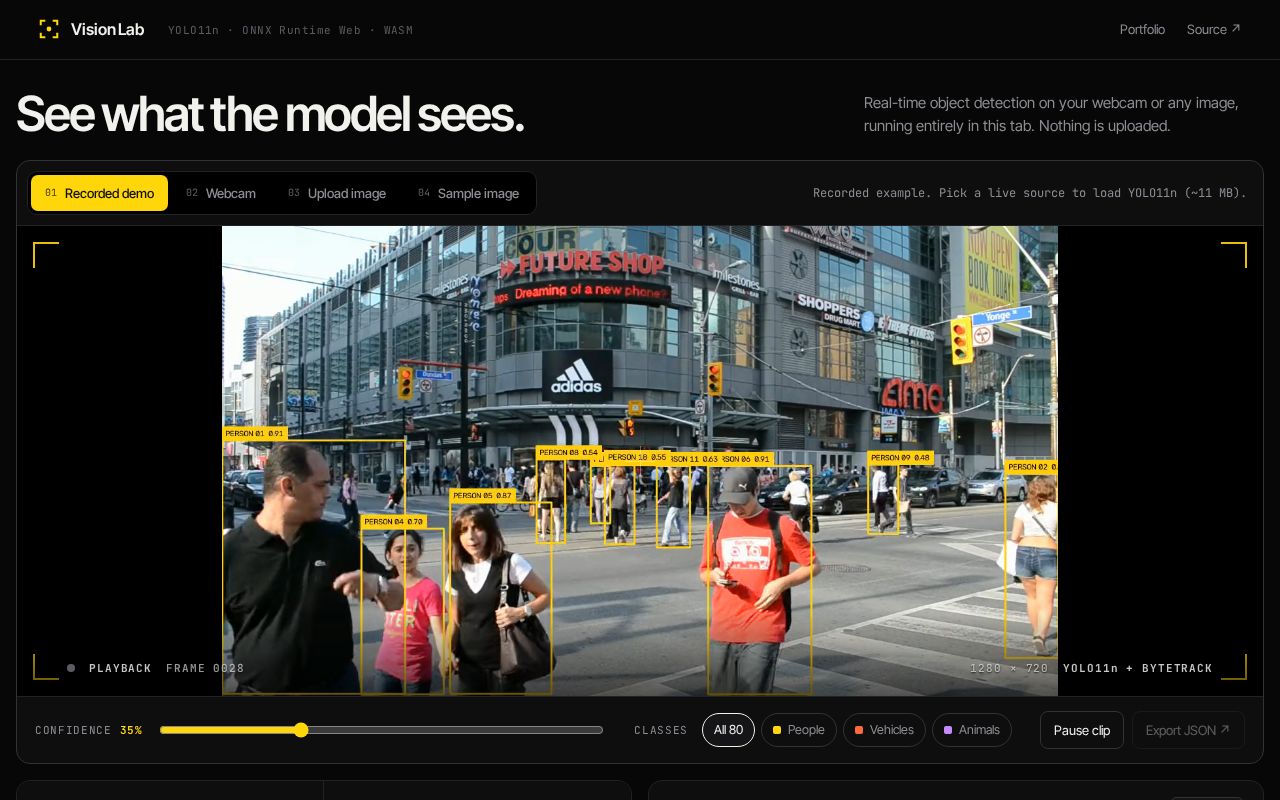The height and width of the screenshot is (800, 1280).
Task: Click the YOLO11n ONNX Runtime Web subtitle
Action: coord(290,30)
